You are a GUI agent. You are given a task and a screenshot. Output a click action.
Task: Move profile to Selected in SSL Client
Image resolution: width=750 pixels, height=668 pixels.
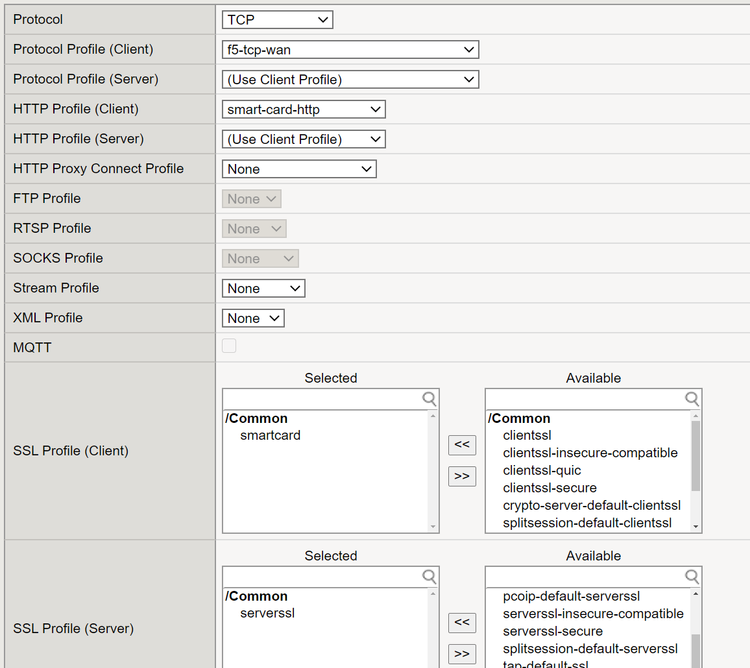(461, 445)
